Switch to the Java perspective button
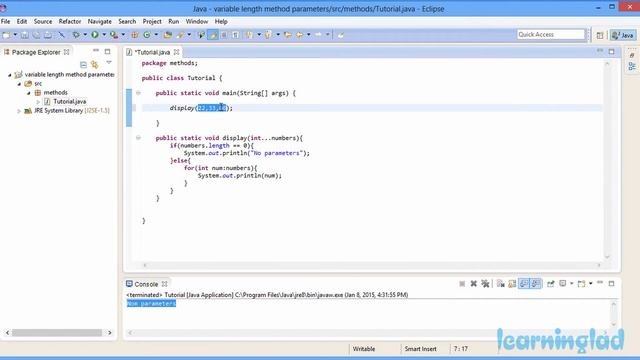This screenshot has width=640, height=360. 623,36
